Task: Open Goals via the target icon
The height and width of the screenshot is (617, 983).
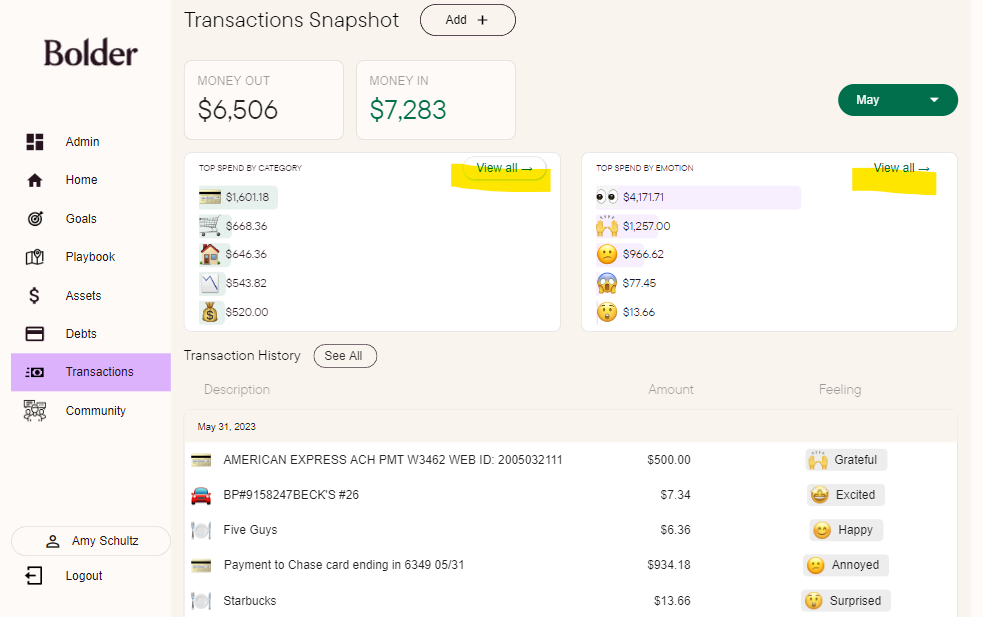Action: (35, 219)
